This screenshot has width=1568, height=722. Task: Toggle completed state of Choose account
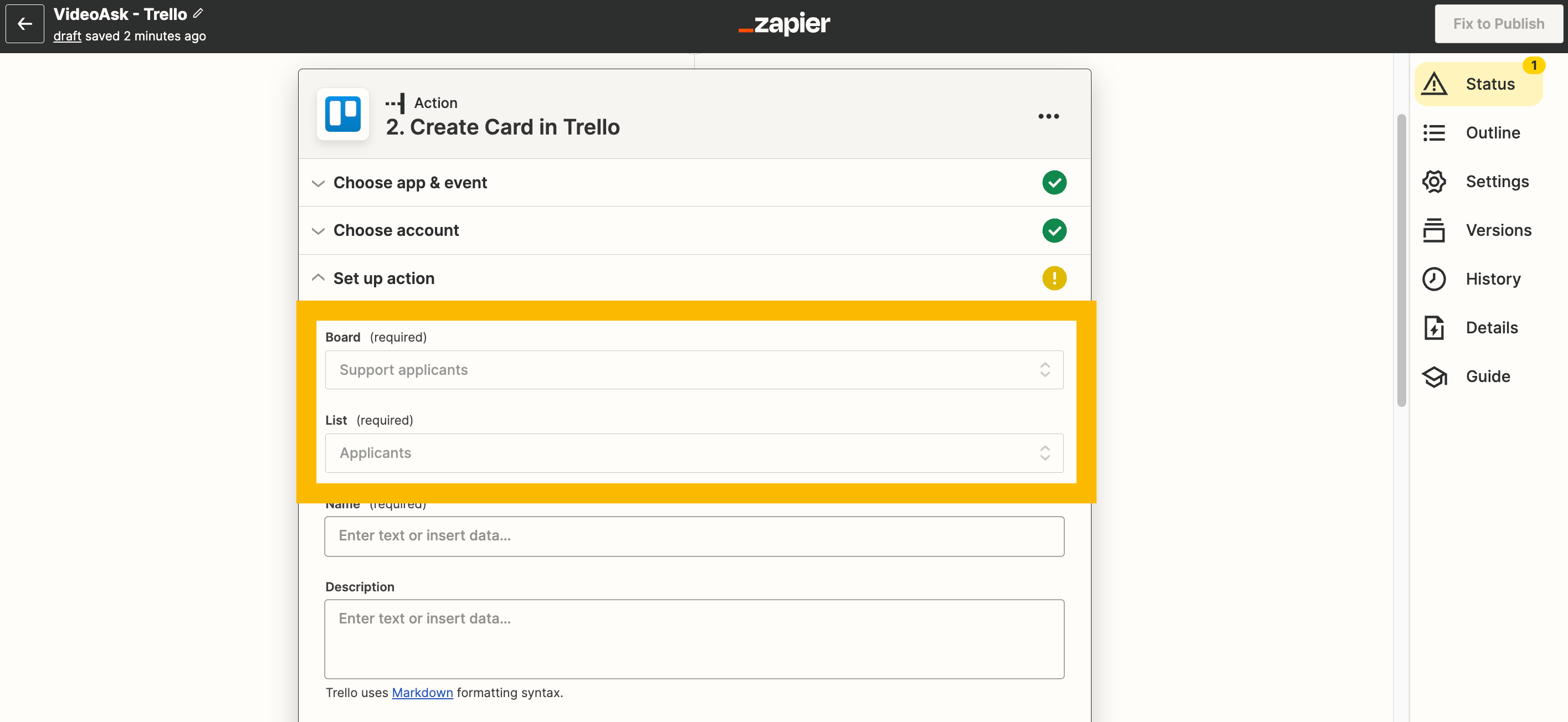click(1055, 229)
